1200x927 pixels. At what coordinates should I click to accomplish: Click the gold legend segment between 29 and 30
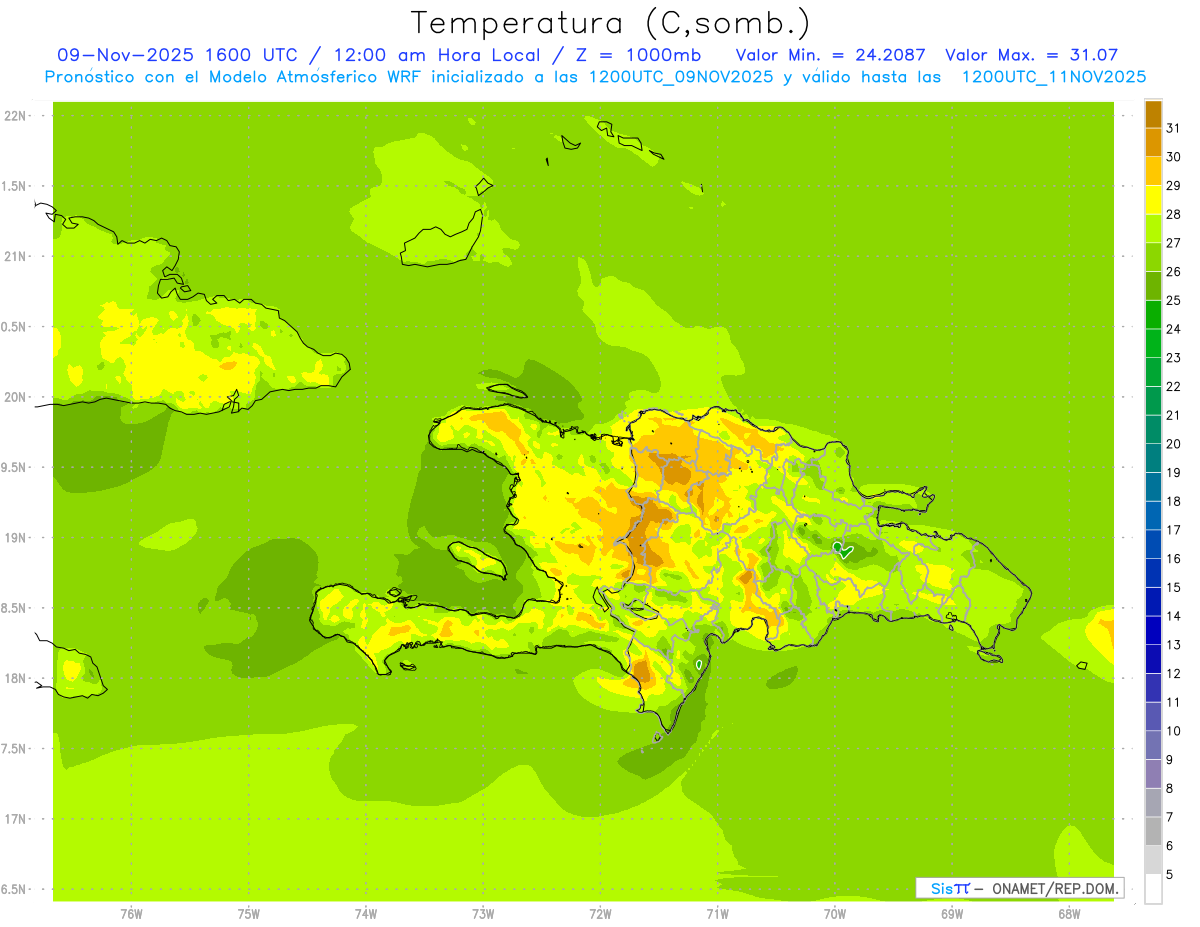pyautogui.click(x=1153, y=171)
